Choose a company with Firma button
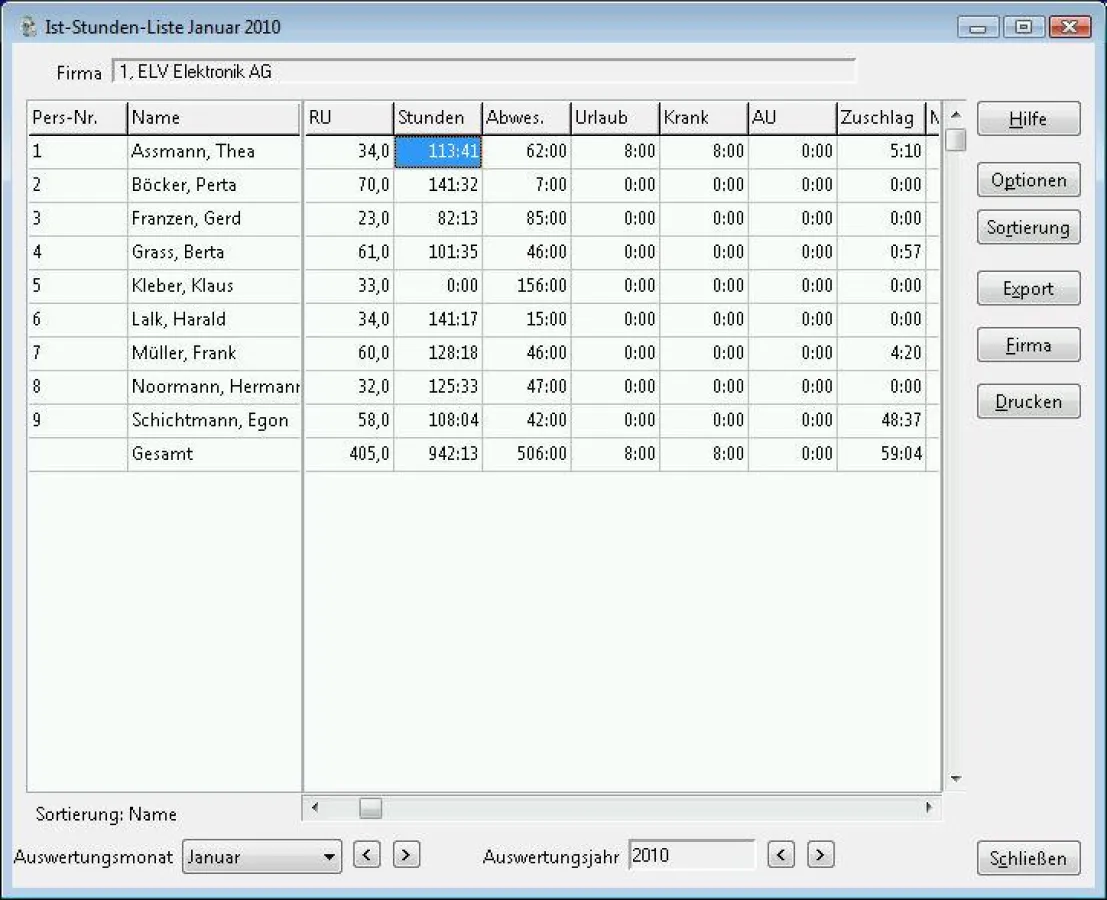 click(1028, 345)
